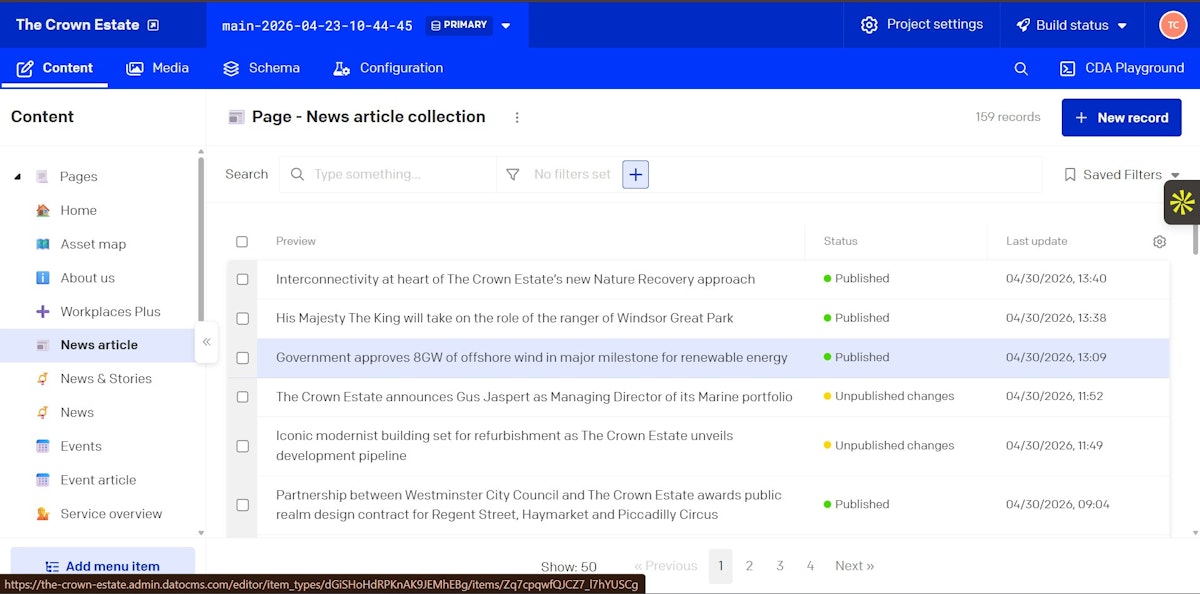Select News article sidebar item
Viewport: 1200px width, 594px height.
click(99, 345)
